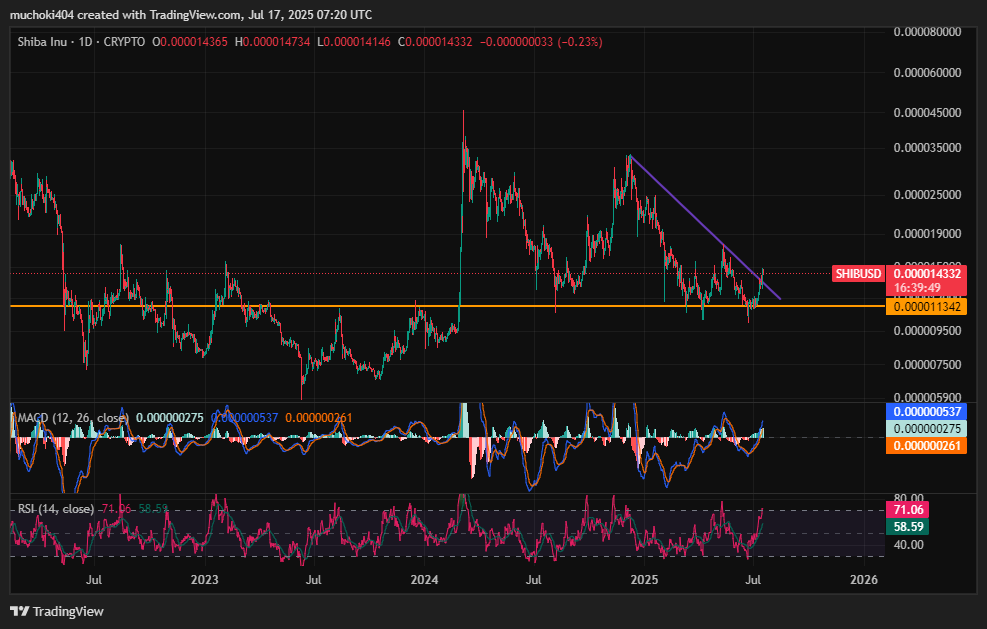This screenshot has width=987, height=629.
Task: Click the red RSI value tag 71.06
Action: 906,509
